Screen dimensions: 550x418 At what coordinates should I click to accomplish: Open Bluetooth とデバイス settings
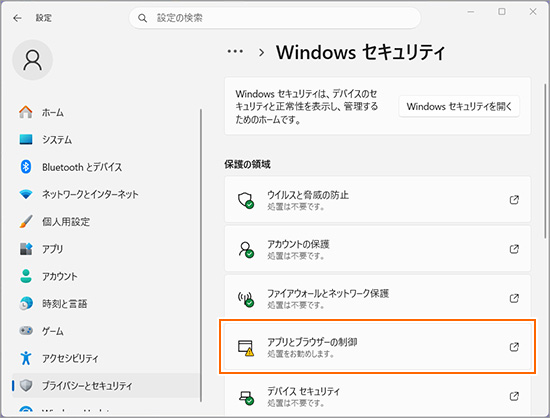pyautogui.click(x=106, y=167)
